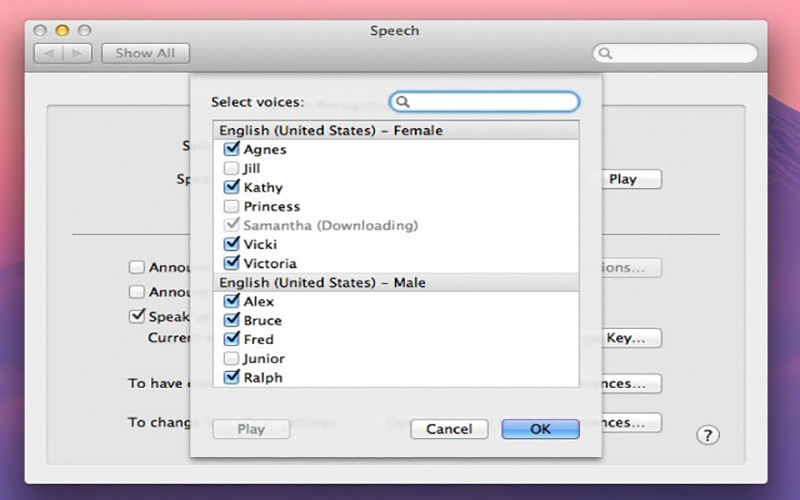Viewport: 800px width, 500px height.
Task: Select the Victoria voice row
Action: point(270,263)
